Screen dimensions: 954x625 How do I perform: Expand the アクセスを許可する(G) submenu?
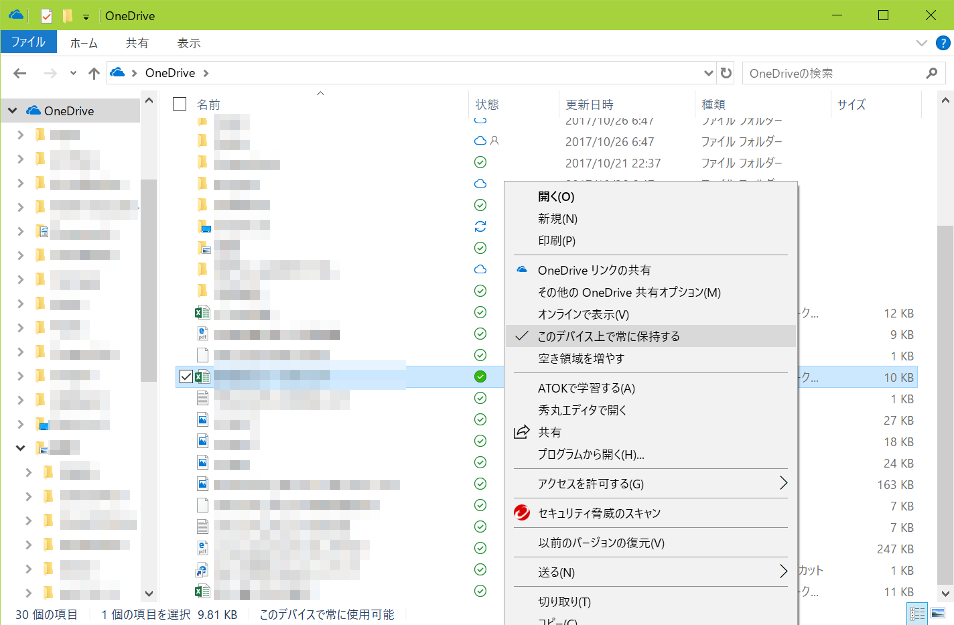(650, 484)
